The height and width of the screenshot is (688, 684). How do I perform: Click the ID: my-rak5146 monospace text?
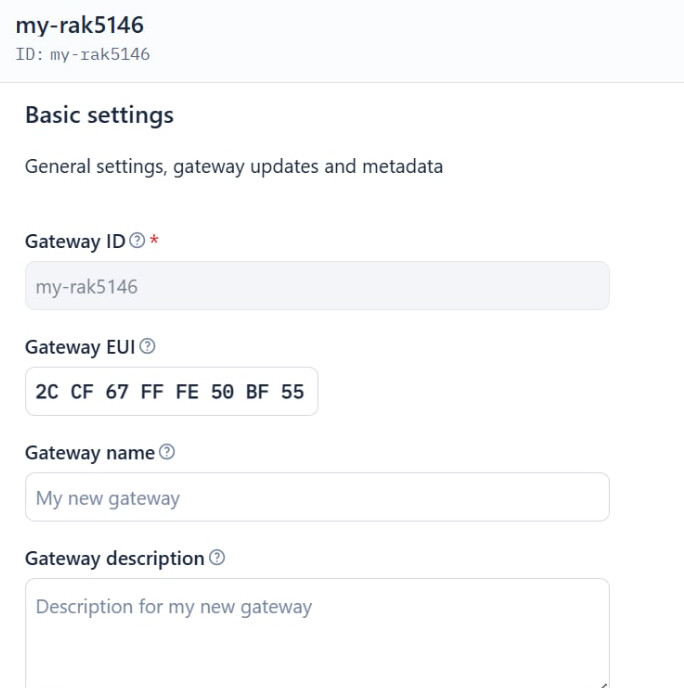click(x=82, y=55)
